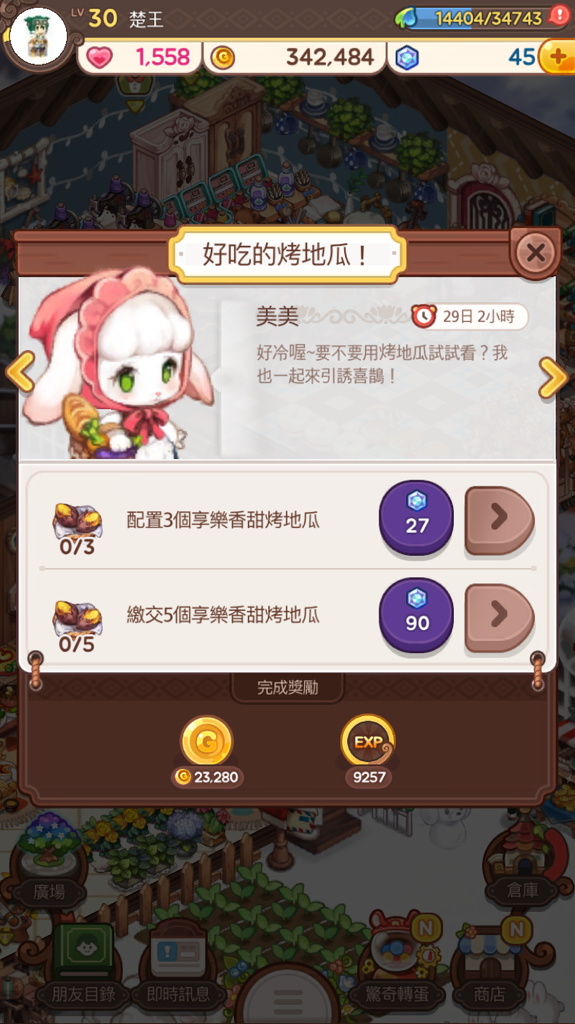The width and height of the screenshot is (575, 1024).
Task: Open the 即時訊息 instant messages icon
Action: click(178, 967)
